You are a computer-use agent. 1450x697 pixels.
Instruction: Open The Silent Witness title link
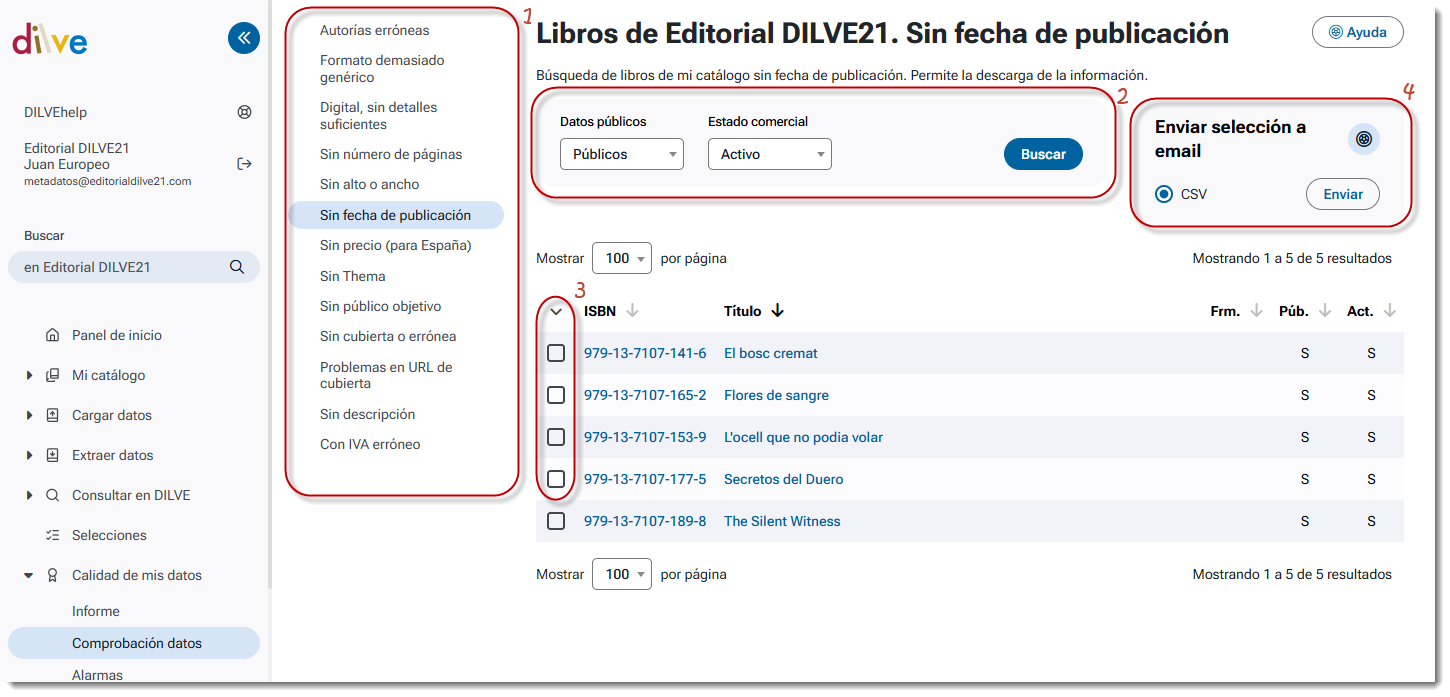click(x=782, y=521)
